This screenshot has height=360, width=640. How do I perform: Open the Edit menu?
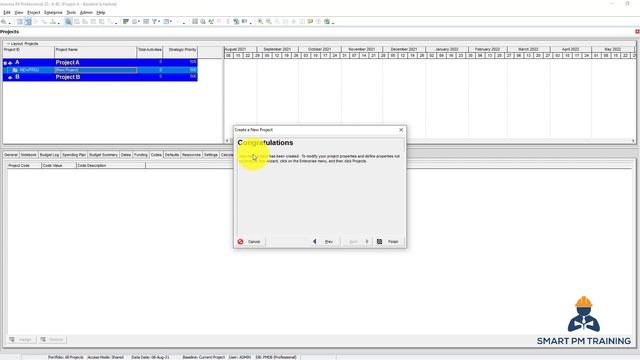click(x=7, y=13)
